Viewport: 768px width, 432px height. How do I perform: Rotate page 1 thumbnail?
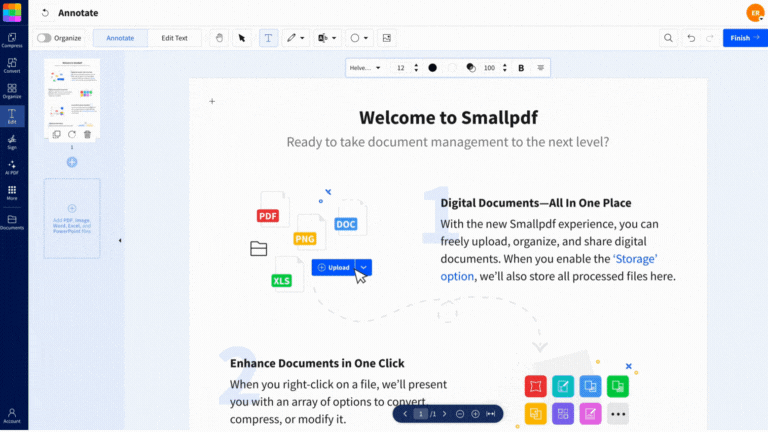coord(72,134)
